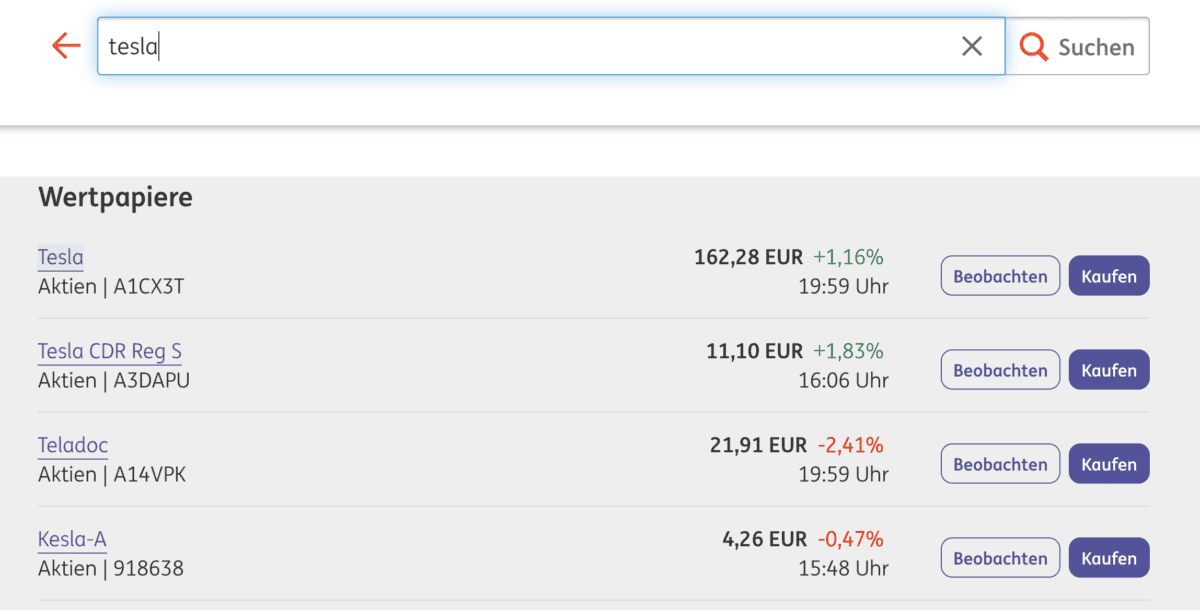Screen dimensions: 1200x610
Task: Click the green +1,16% change for Tesla
Action: coord(851,256)
